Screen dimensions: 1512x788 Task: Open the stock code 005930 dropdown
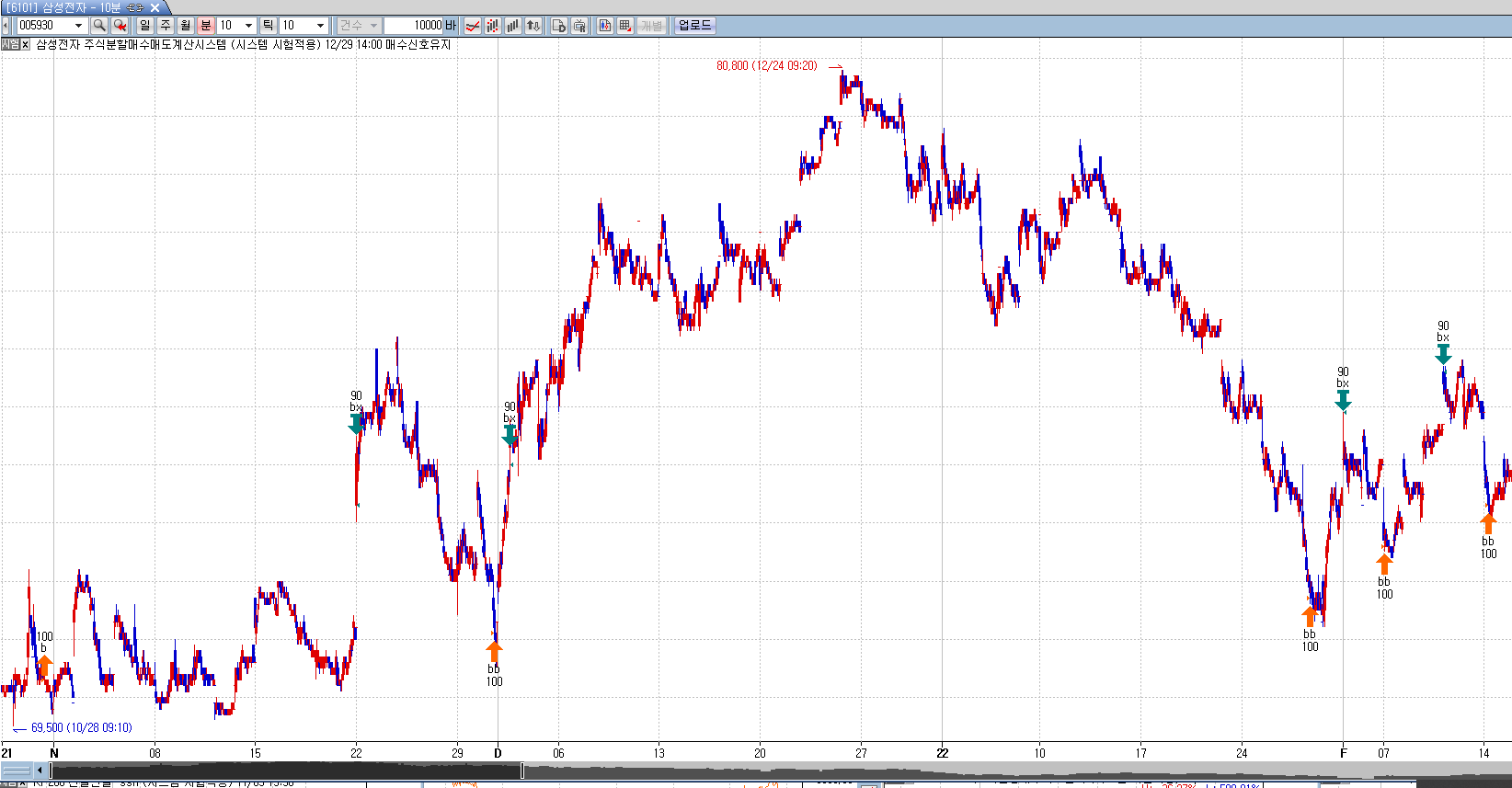click(x=78, y=26)
